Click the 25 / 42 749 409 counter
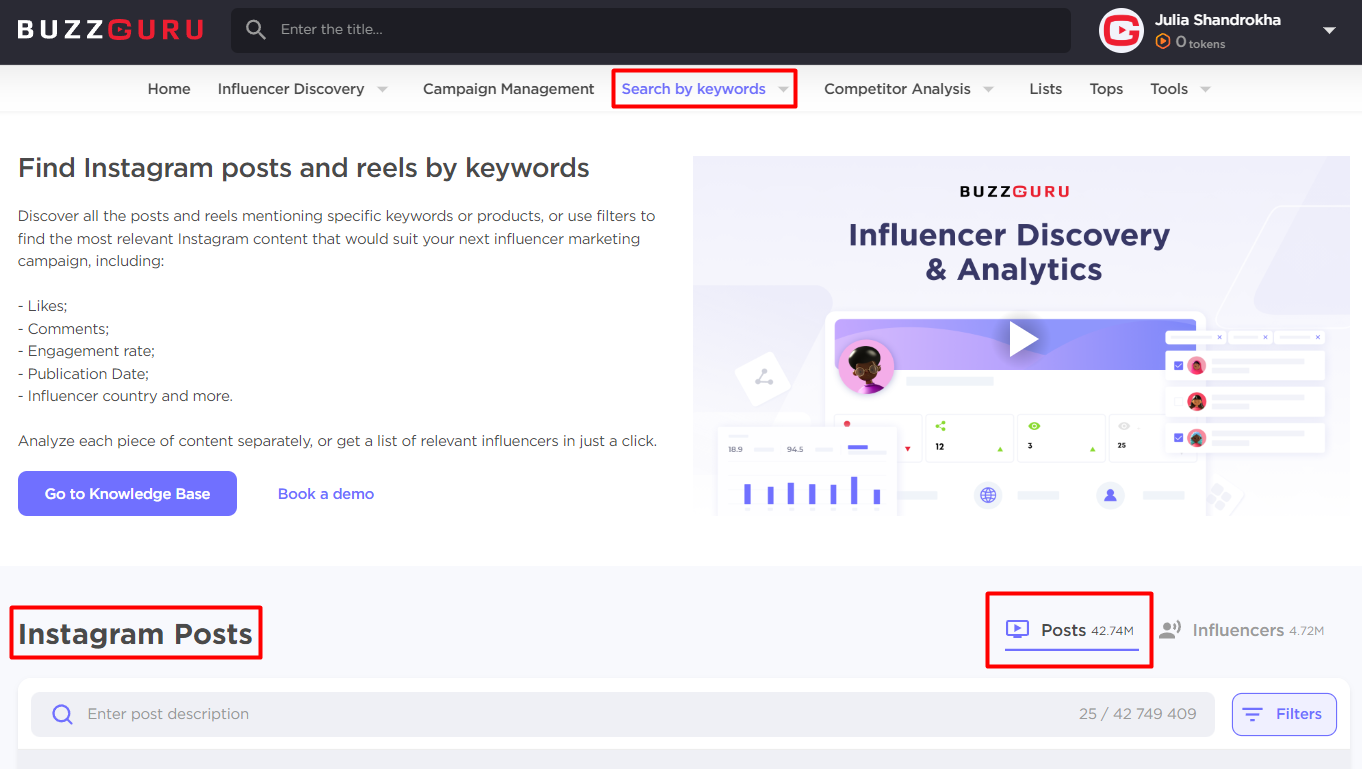The width and height of the screenshot is (1362, 769). pyautogui.click(x=1138, y=714)
